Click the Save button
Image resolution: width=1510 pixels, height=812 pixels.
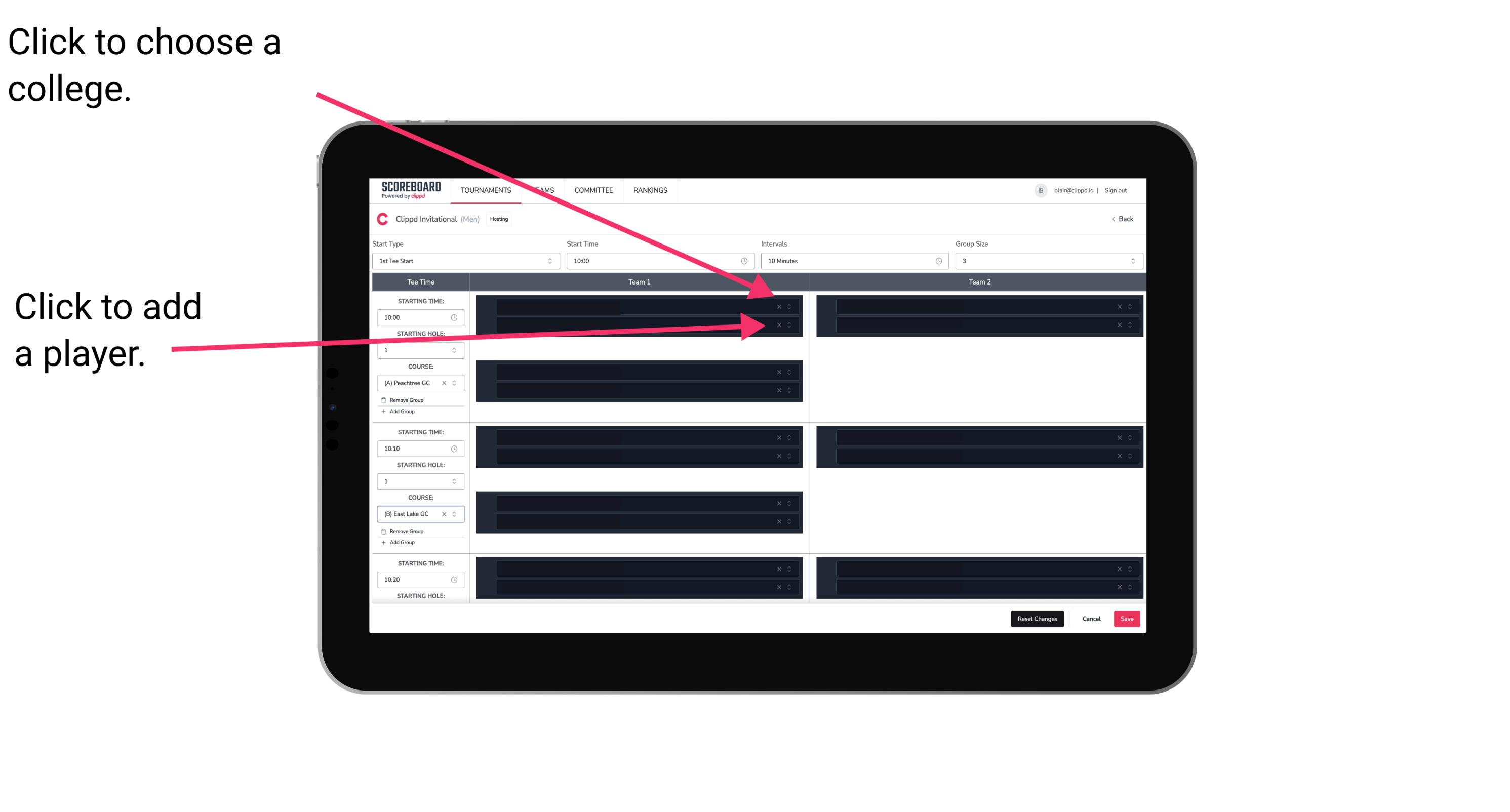[x=1127, y=618]
